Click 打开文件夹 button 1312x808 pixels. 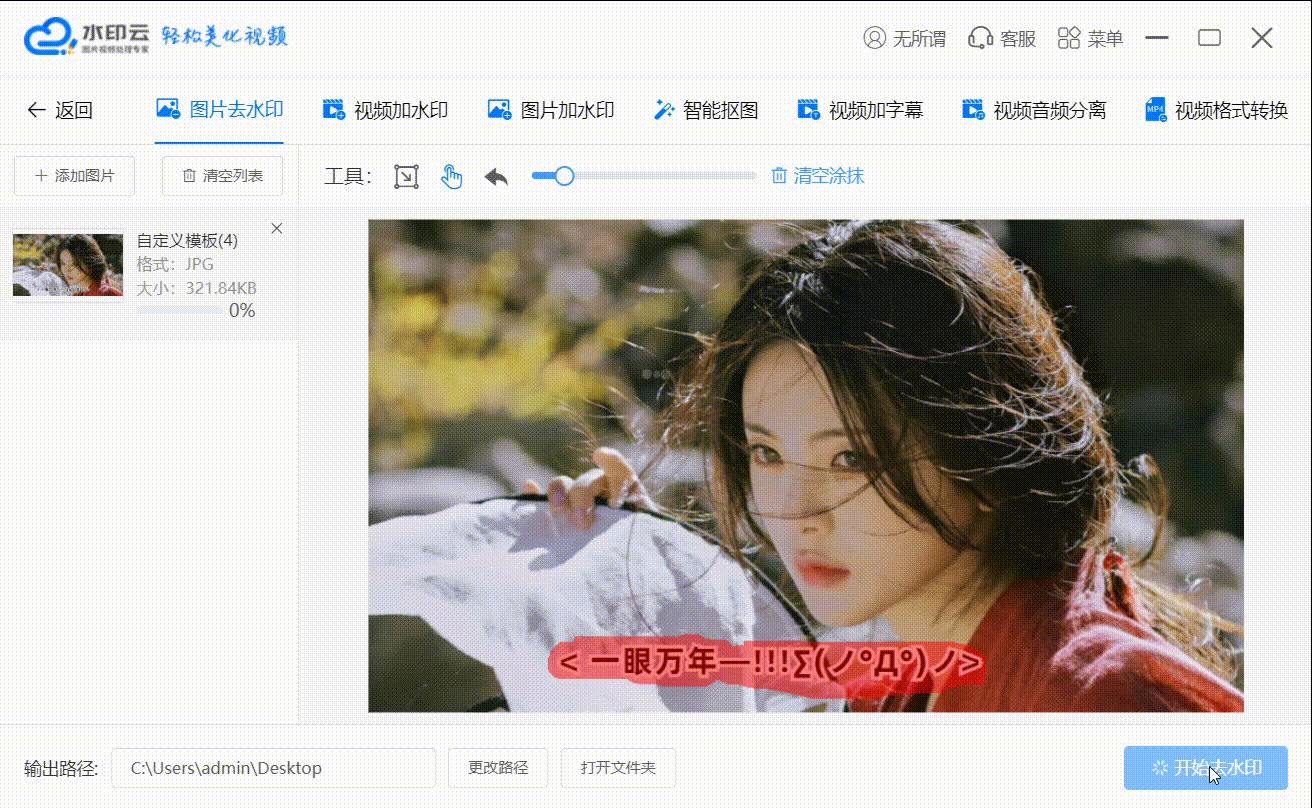(x=618, y=768)
